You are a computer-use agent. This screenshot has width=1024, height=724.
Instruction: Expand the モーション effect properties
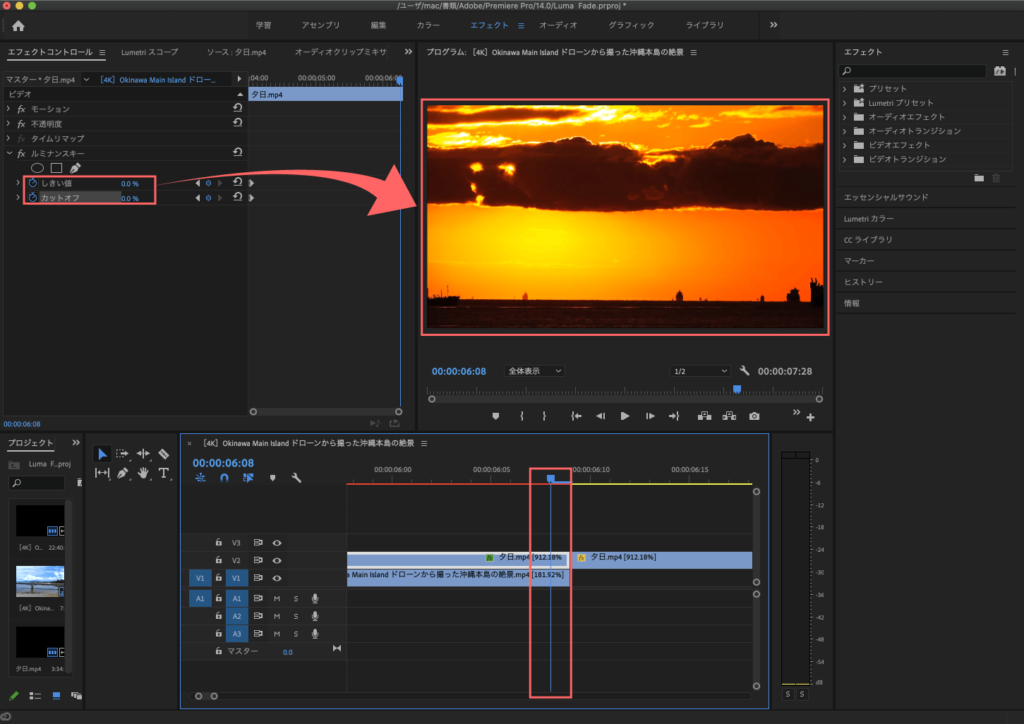[8, 108]
